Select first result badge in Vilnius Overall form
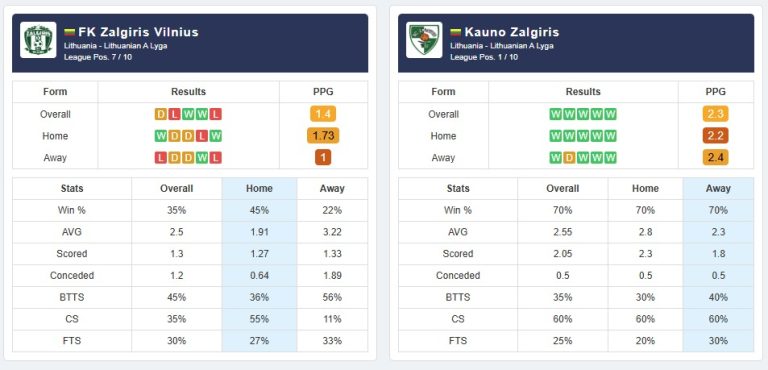The height and width of the screenshot is (370, 768). (x=161, y=114)
